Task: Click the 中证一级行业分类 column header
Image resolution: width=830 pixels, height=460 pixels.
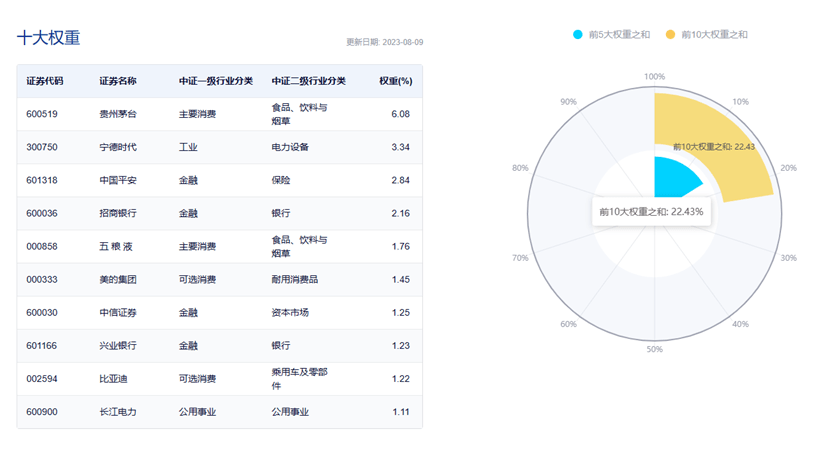Action: pyautogui.click(x=216, y=81)
